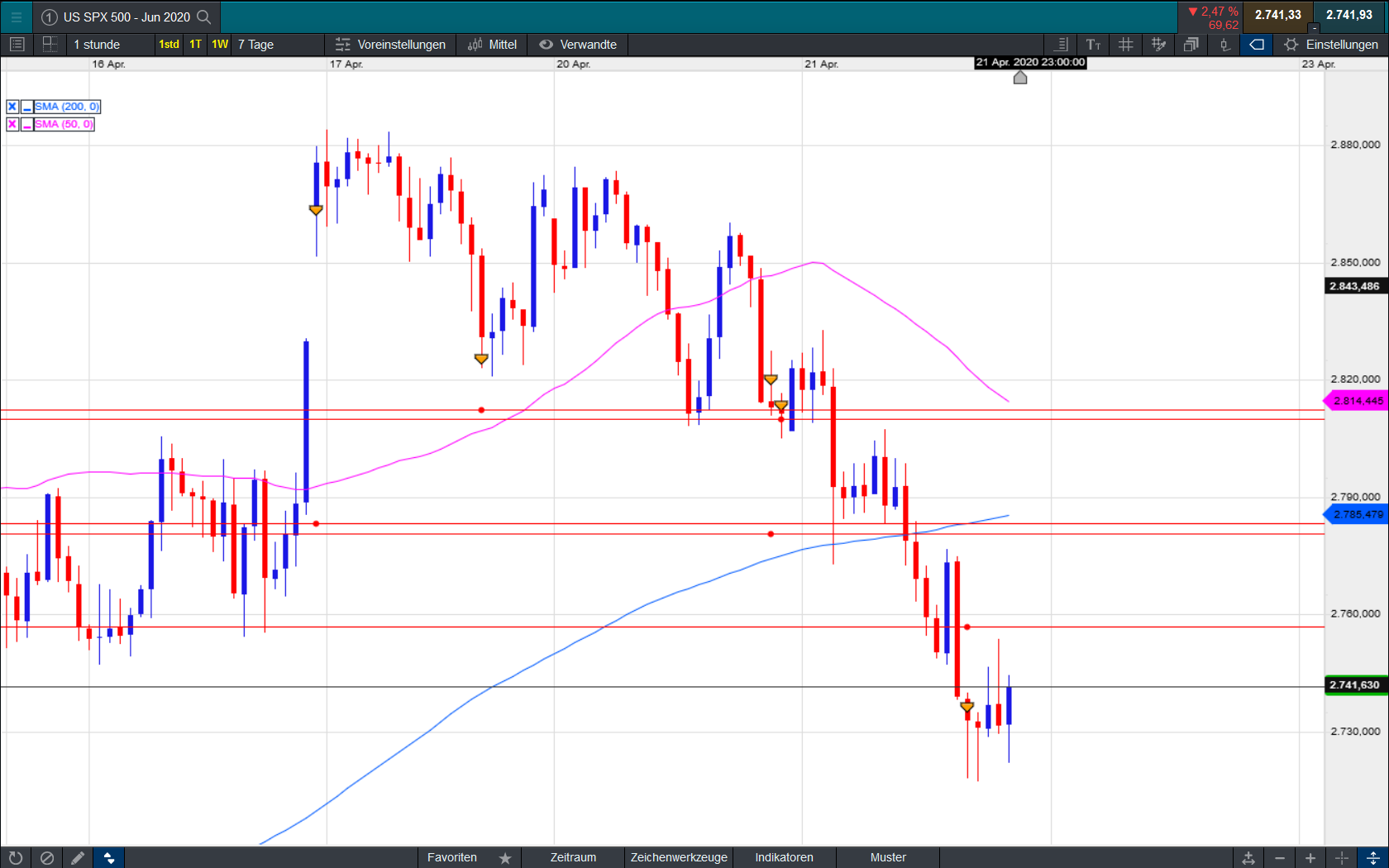1389x868 pixels.
Task: Toggle chart grid lines
Action: [x=1125, y=45]
